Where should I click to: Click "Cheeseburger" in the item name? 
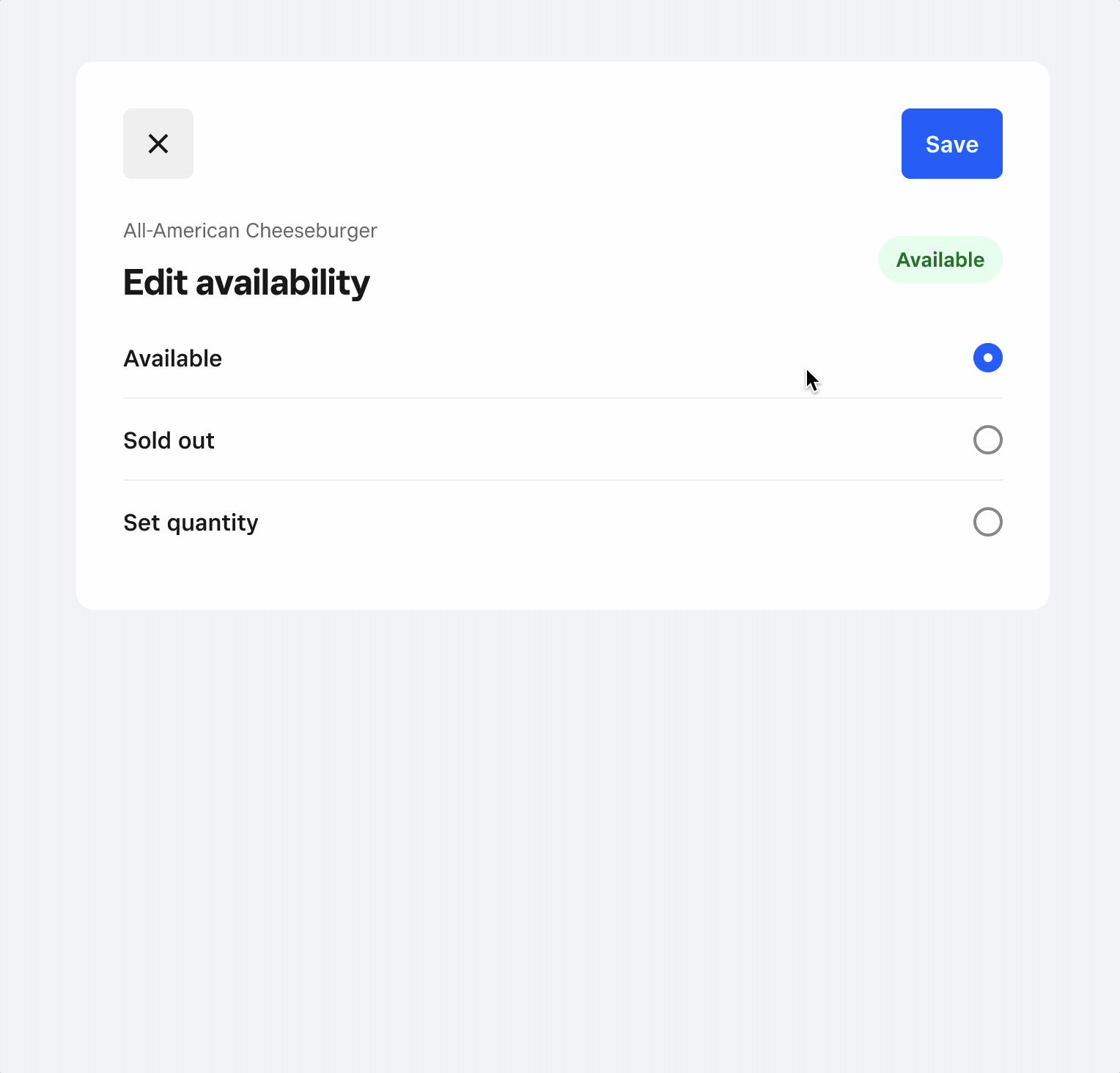pos(312,231)
